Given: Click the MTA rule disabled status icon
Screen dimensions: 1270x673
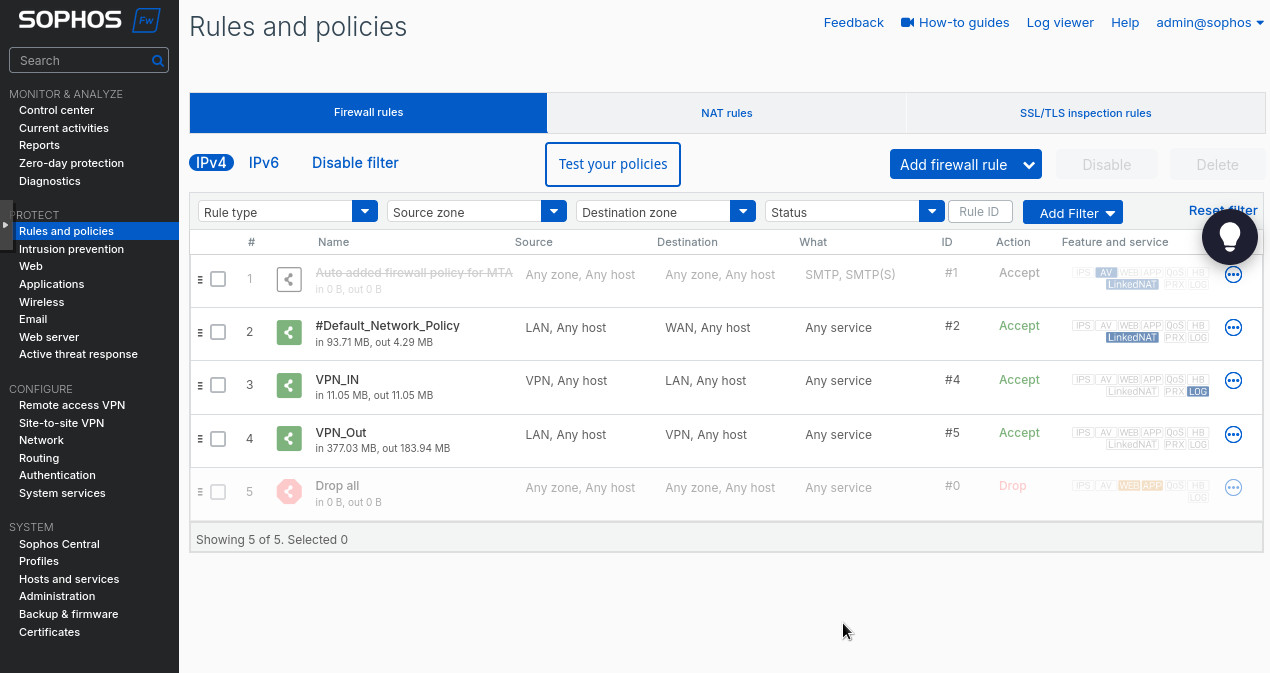Looking at the screenshot, I should 289,279.
